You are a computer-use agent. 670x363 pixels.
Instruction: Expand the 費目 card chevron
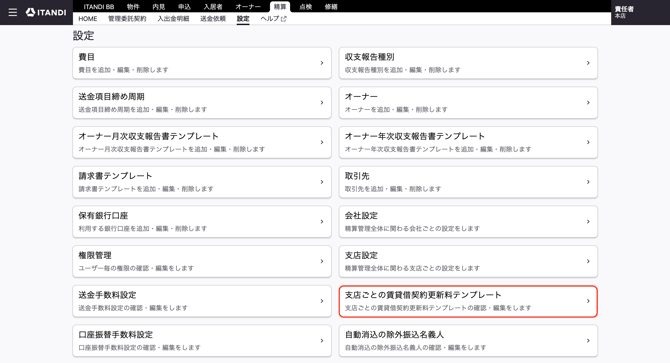(x=322, y=63)
